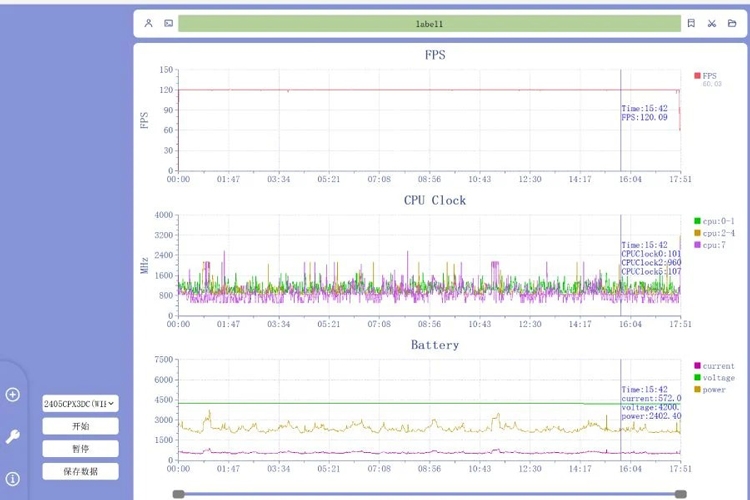Screen dimensions: 750x500
Task: Toggle the current series in Battery legend
Action: click(714, 366)
